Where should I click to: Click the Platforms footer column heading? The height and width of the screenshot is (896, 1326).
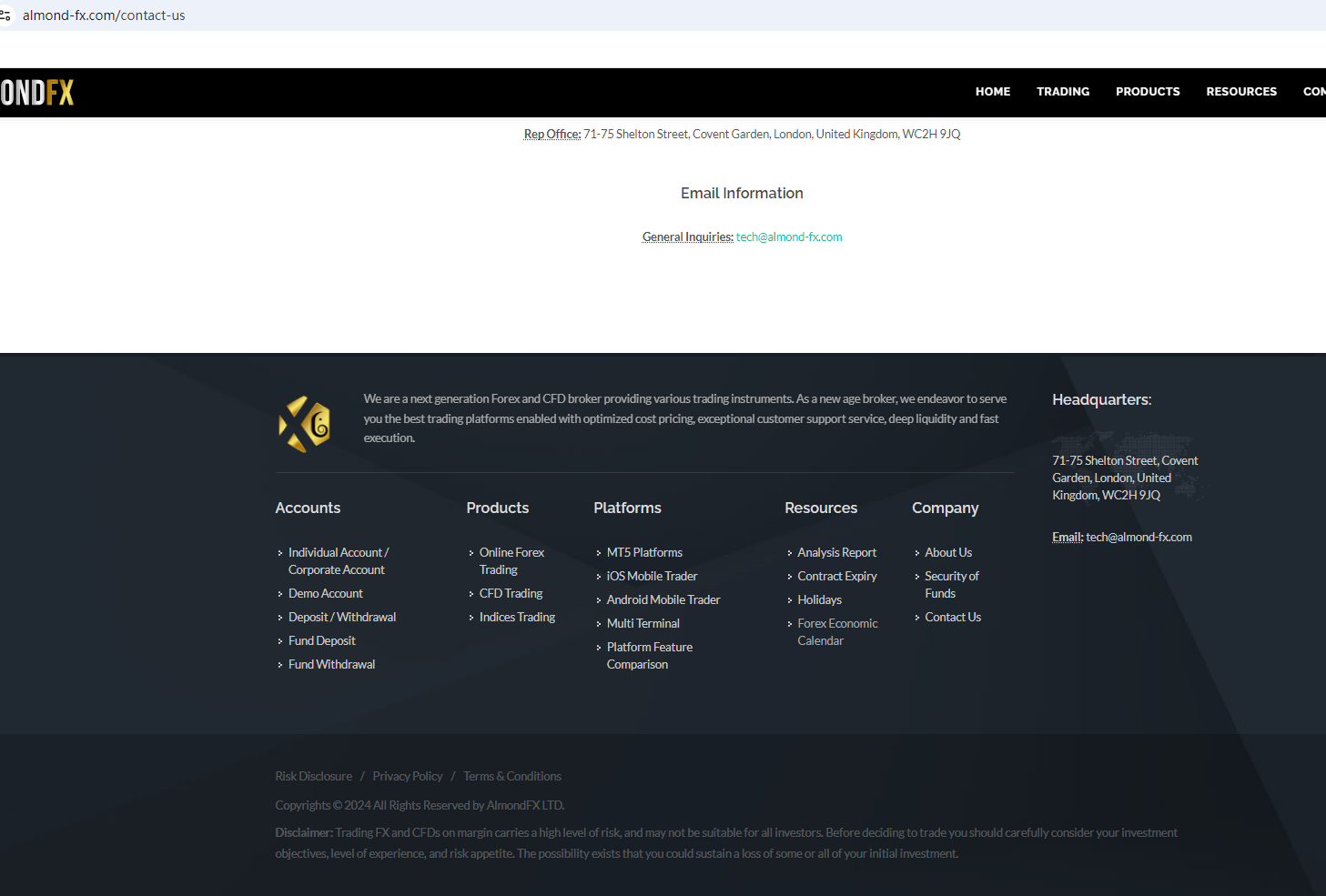pos(628,508)
